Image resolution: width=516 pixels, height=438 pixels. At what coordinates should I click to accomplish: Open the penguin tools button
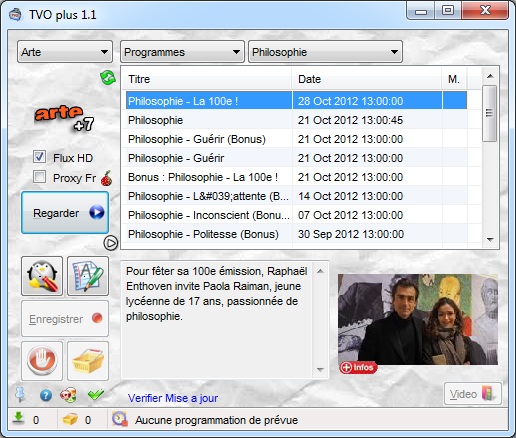click(x=42, y=276)
